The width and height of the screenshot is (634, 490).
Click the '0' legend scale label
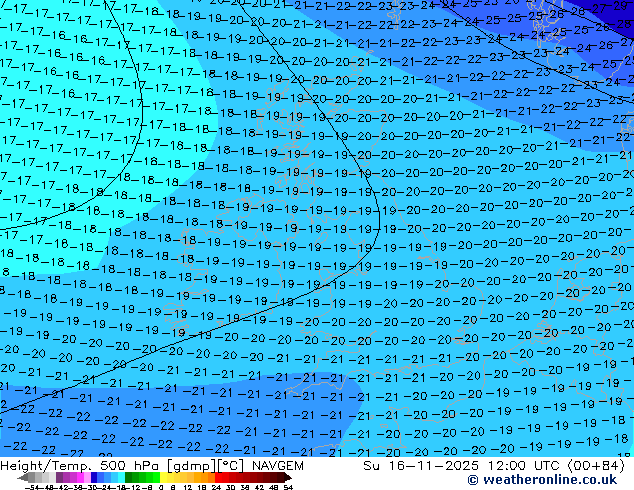coord(161,488)
